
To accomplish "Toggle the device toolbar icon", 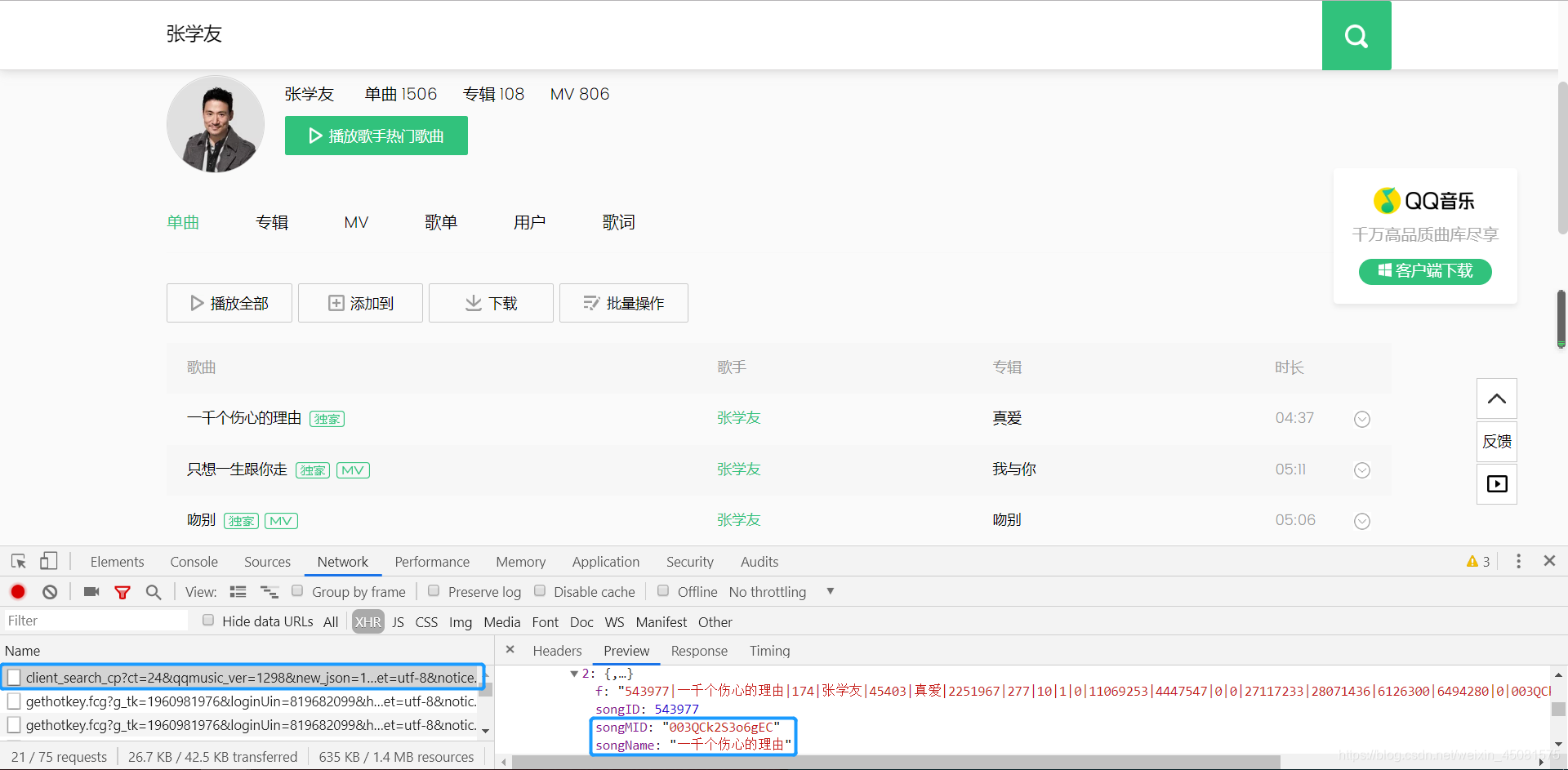I will pyautogui.click(x=48, y=561).
